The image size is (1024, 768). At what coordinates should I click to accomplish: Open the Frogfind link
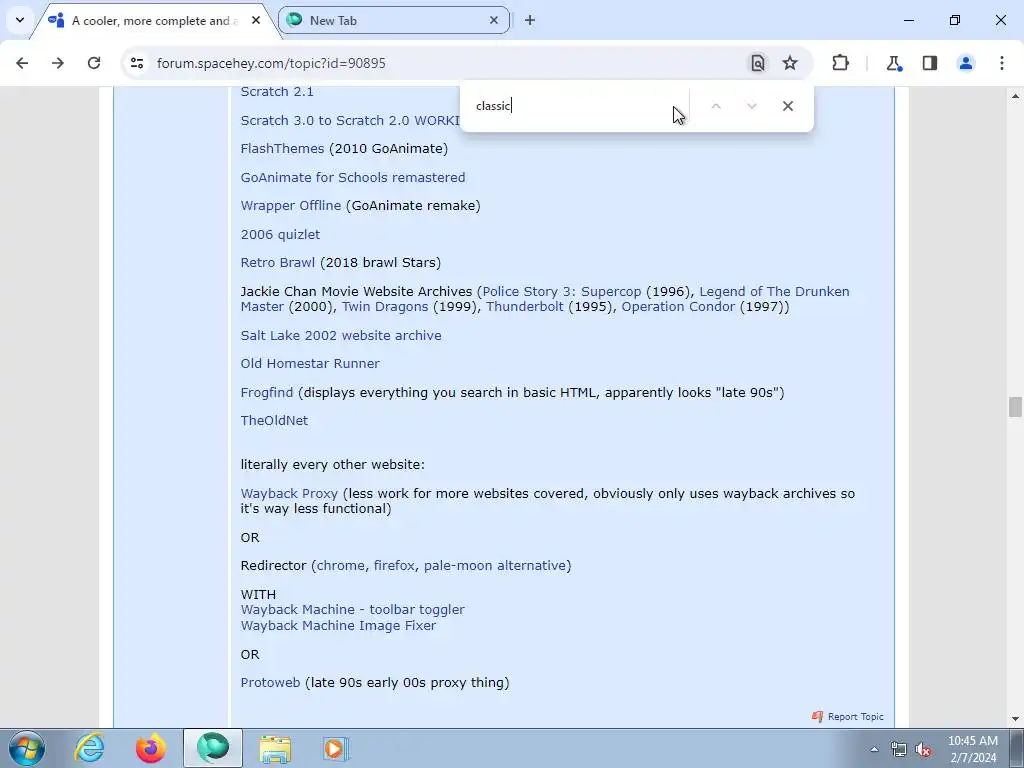(266, 392)
